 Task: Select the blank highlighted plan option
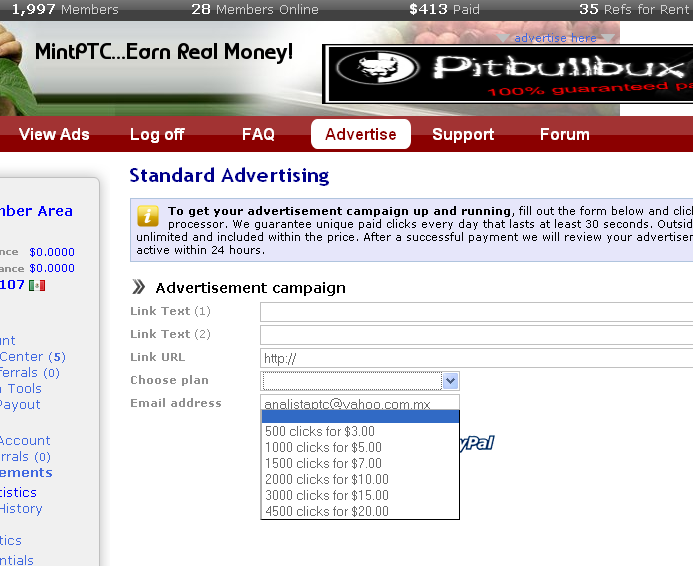[360, 416]
